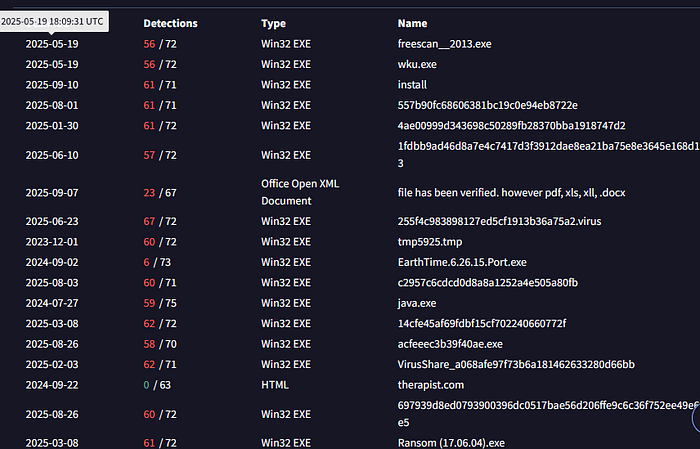Screen dimensions: 700x449
Task: Sort by the Detections column header
Action: [x=170, y=23]
